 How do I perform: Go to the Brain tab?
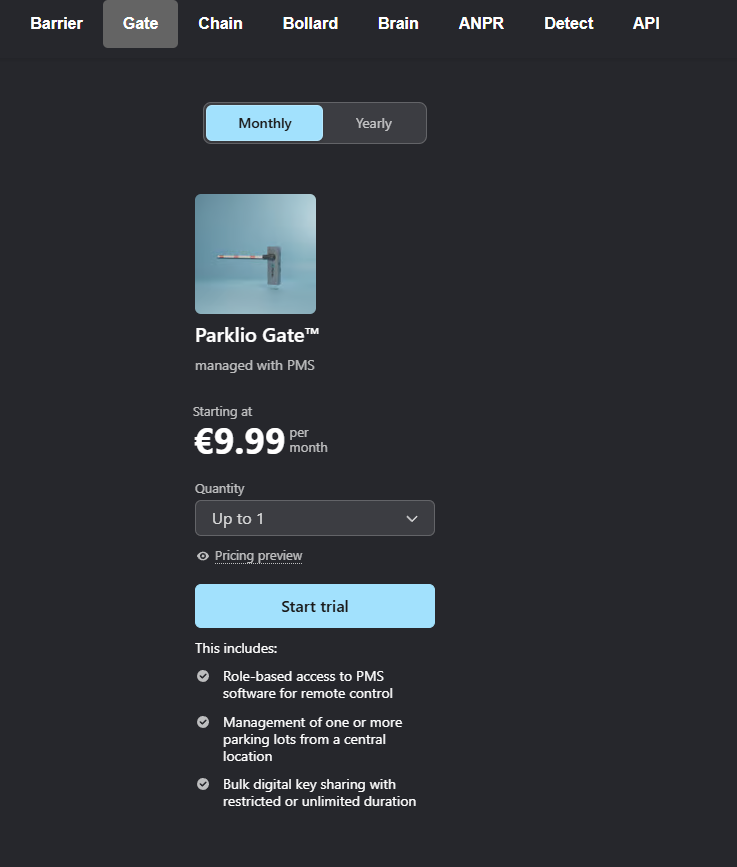point(398,23)
